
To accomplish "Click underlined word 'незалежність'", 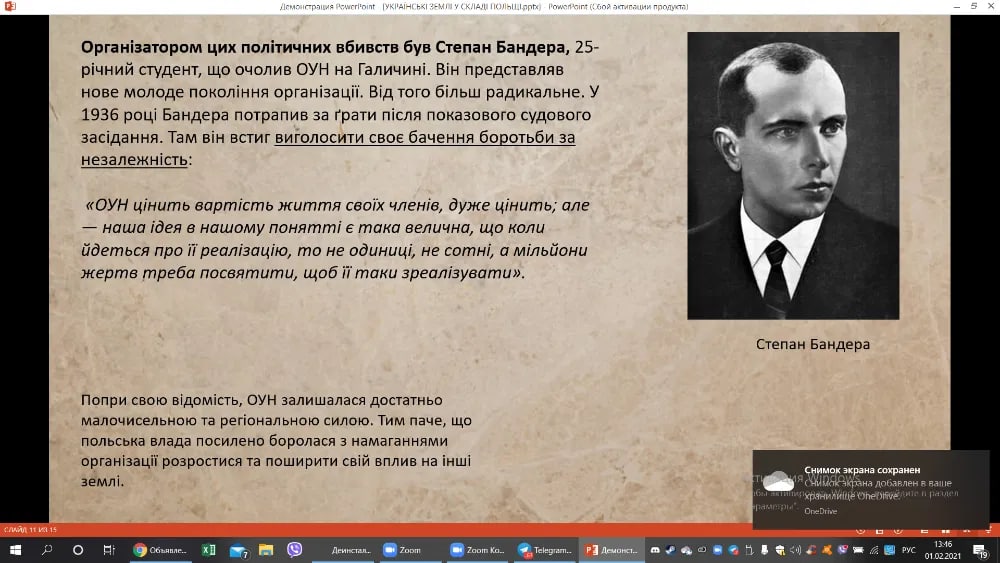I will click(x=134, y=159).
